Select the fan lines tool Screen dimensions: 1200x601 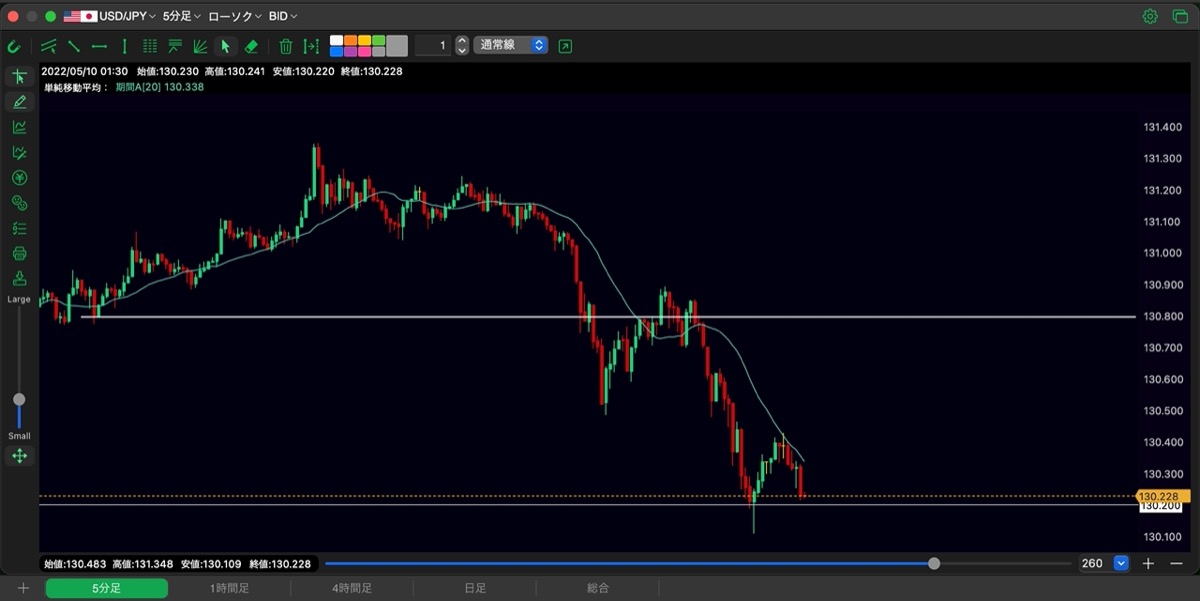tap(200, 46)
